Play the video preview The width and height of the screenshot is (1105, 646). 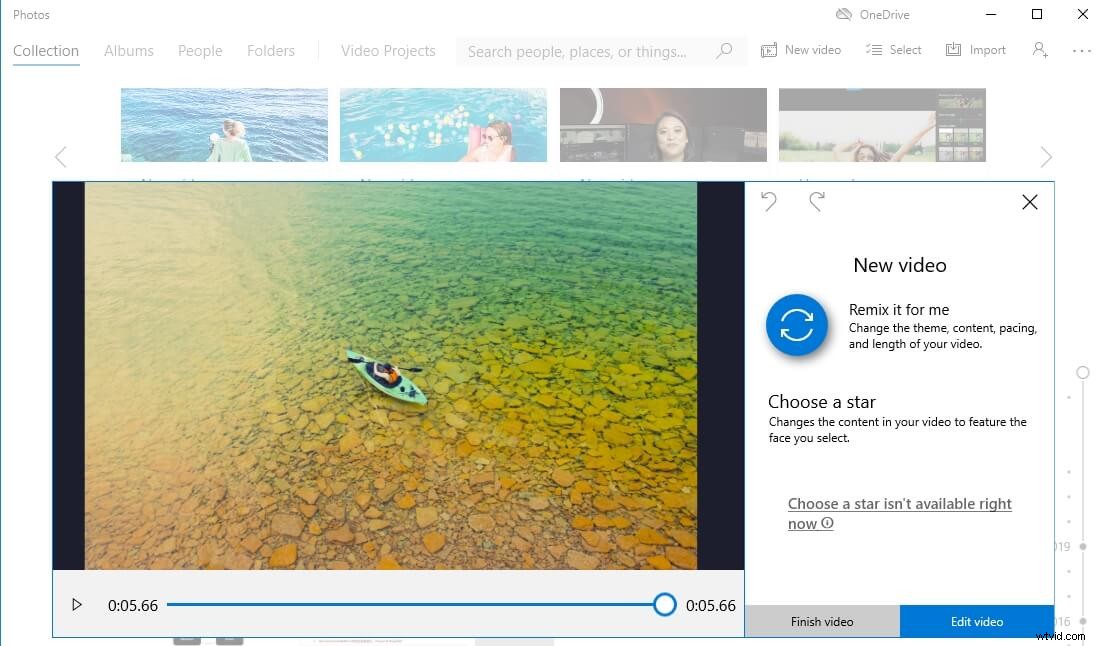[x=77, y=604]
